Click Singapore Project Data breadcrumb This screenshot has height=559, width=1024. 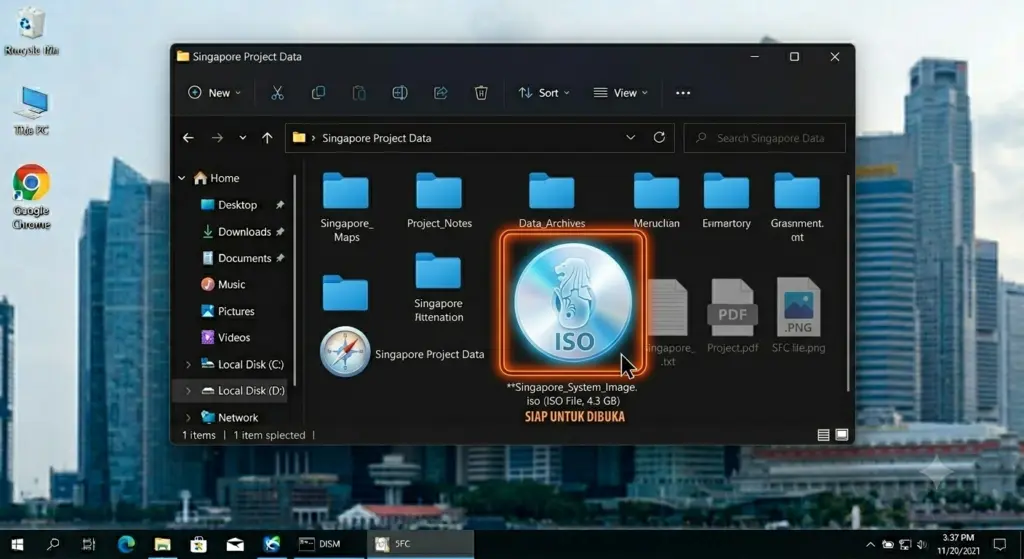[x=377, y=138]
